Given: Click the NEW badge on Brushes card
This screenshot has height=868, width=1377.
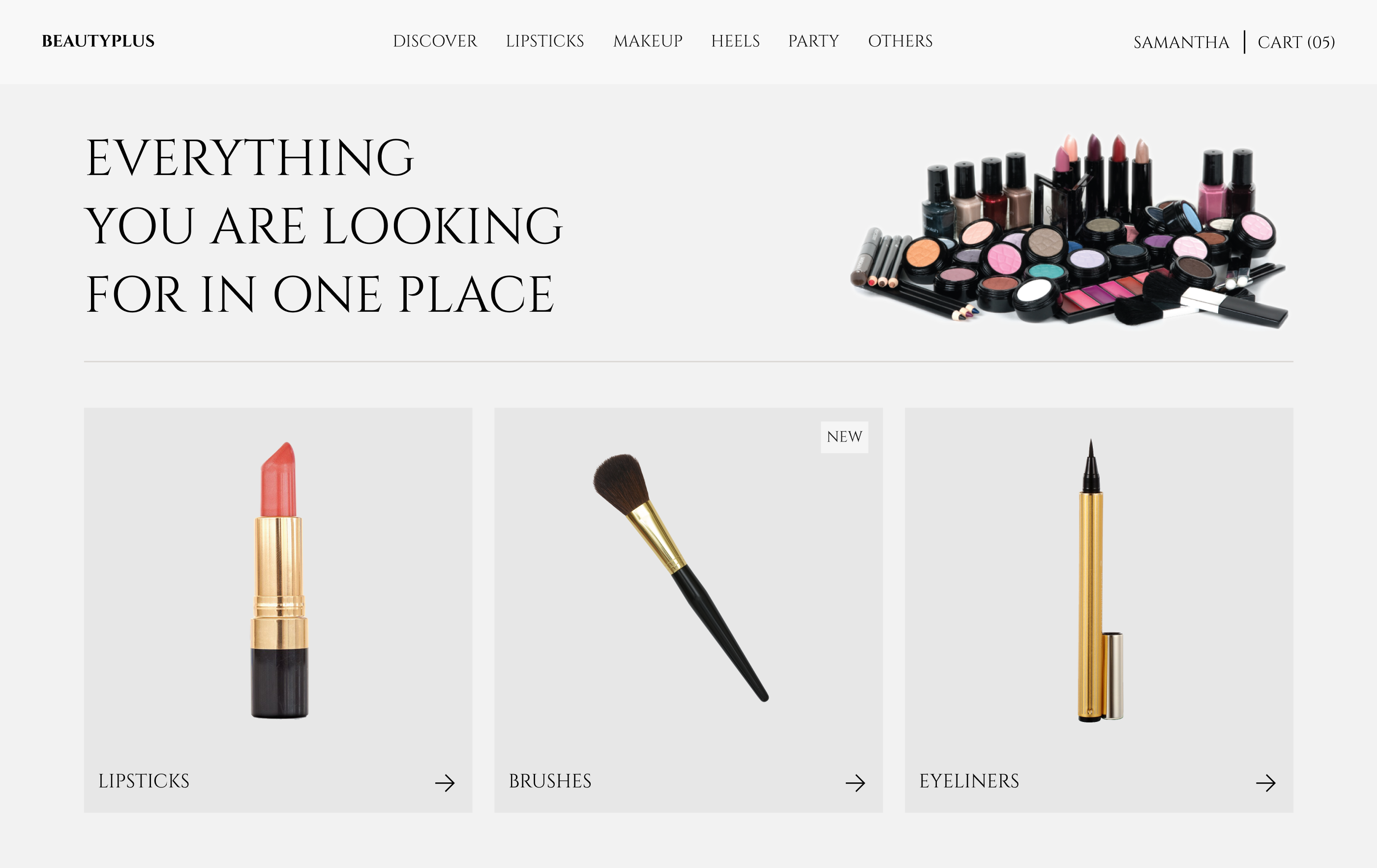Looking at the screenshot, I should (844, 437).
